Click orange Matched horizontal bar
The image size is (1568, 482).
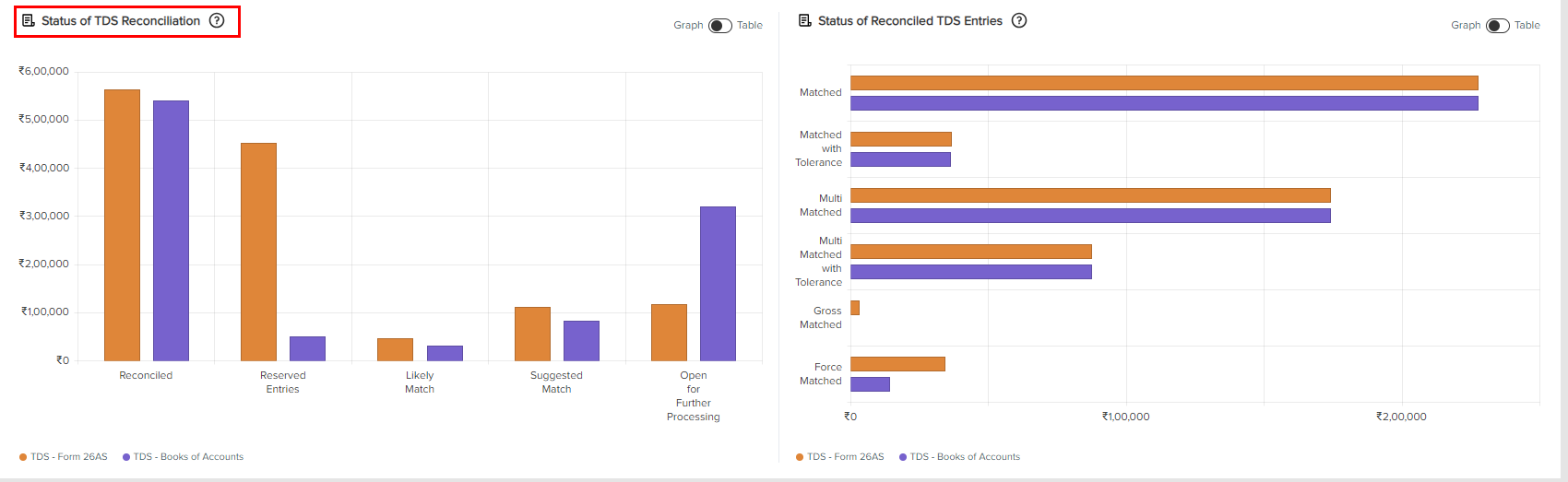pyautogui.click(x=1164, y=83)
